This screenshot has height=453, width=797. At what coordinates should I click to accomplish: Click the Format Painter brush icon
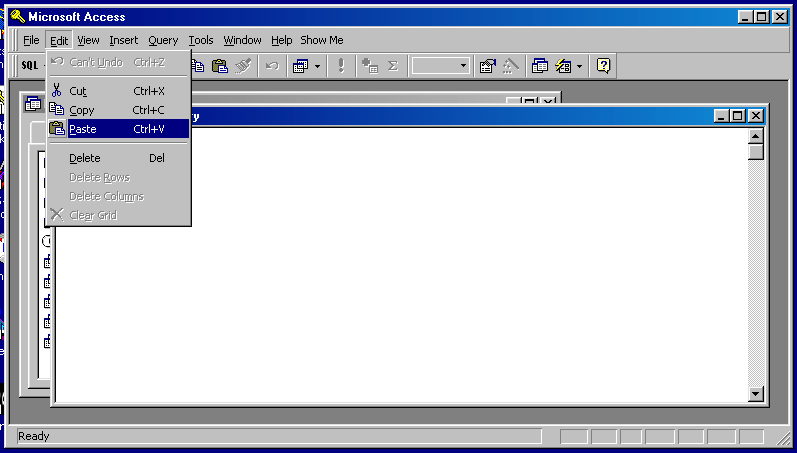243,66
